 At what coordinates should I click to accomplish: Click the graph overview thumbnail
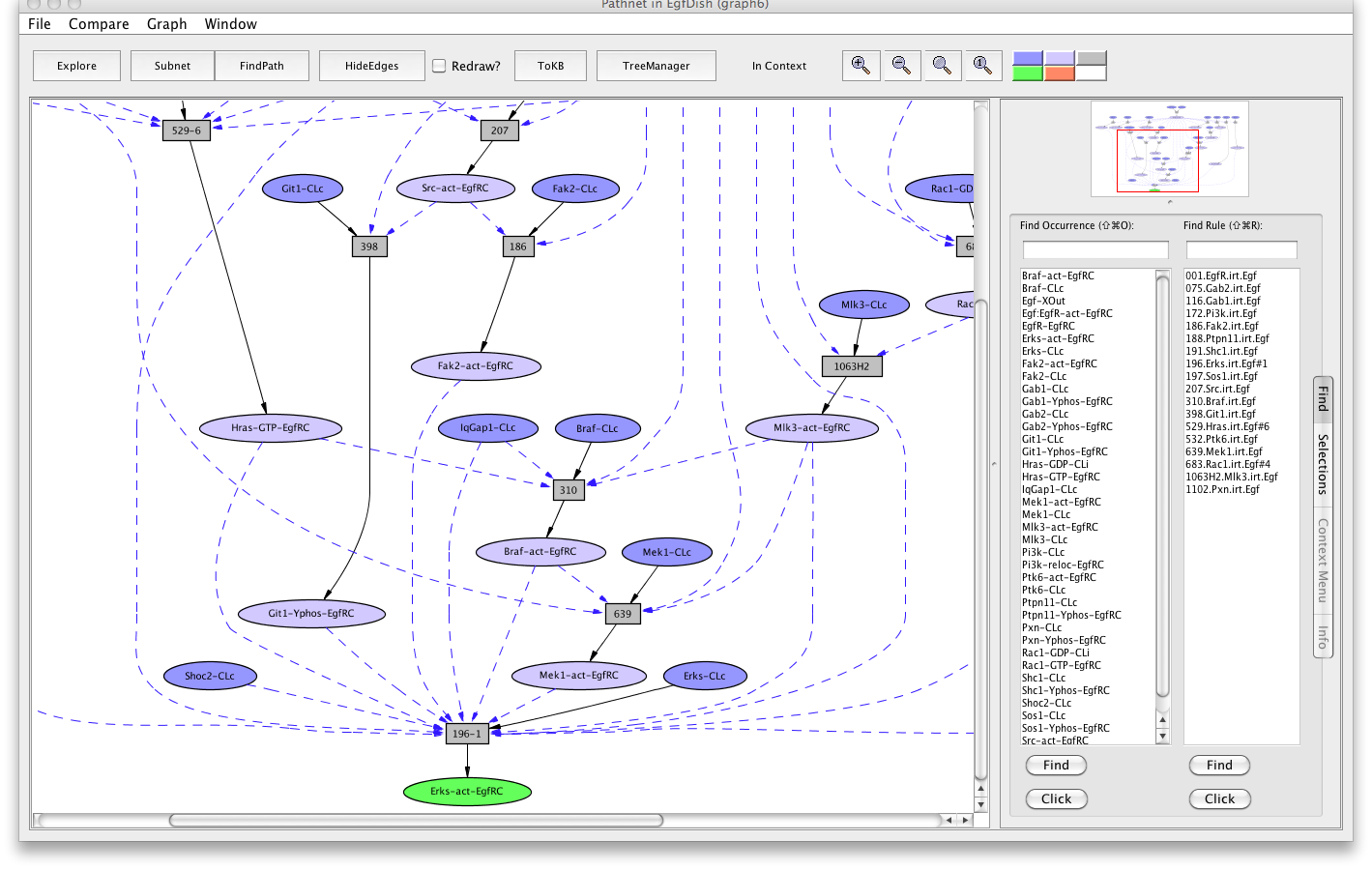point(1170,149)
